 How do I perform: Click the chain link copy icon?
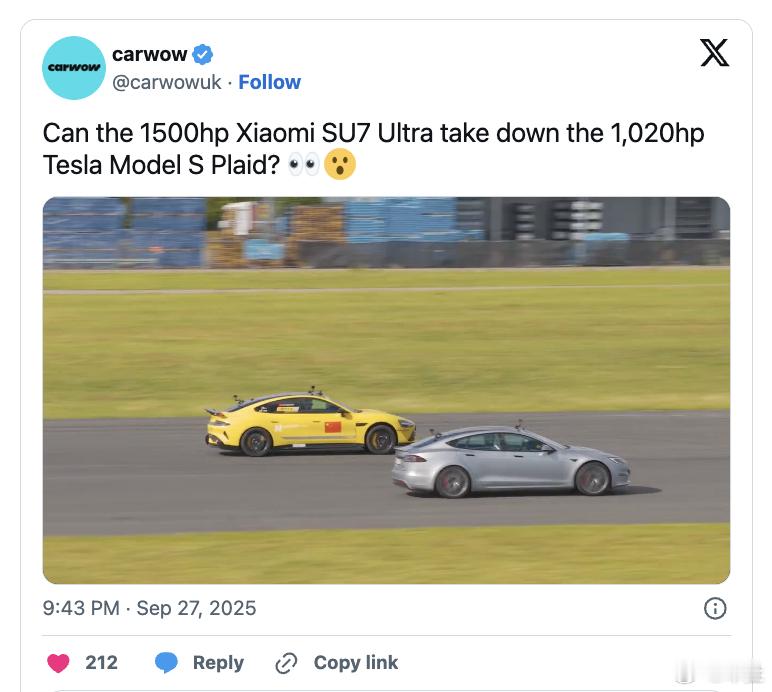coord(286,663)
